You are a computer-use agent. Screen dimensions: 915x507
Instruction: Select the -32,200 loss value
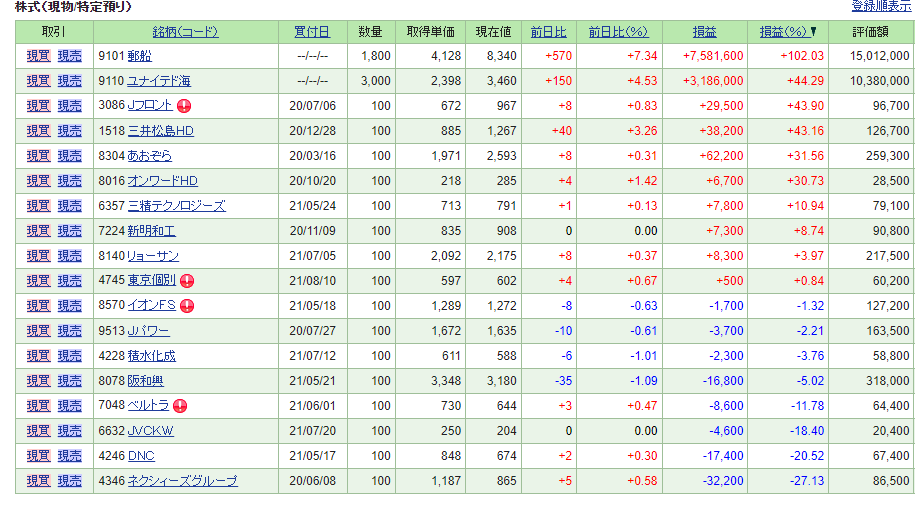tap(723, 481)
